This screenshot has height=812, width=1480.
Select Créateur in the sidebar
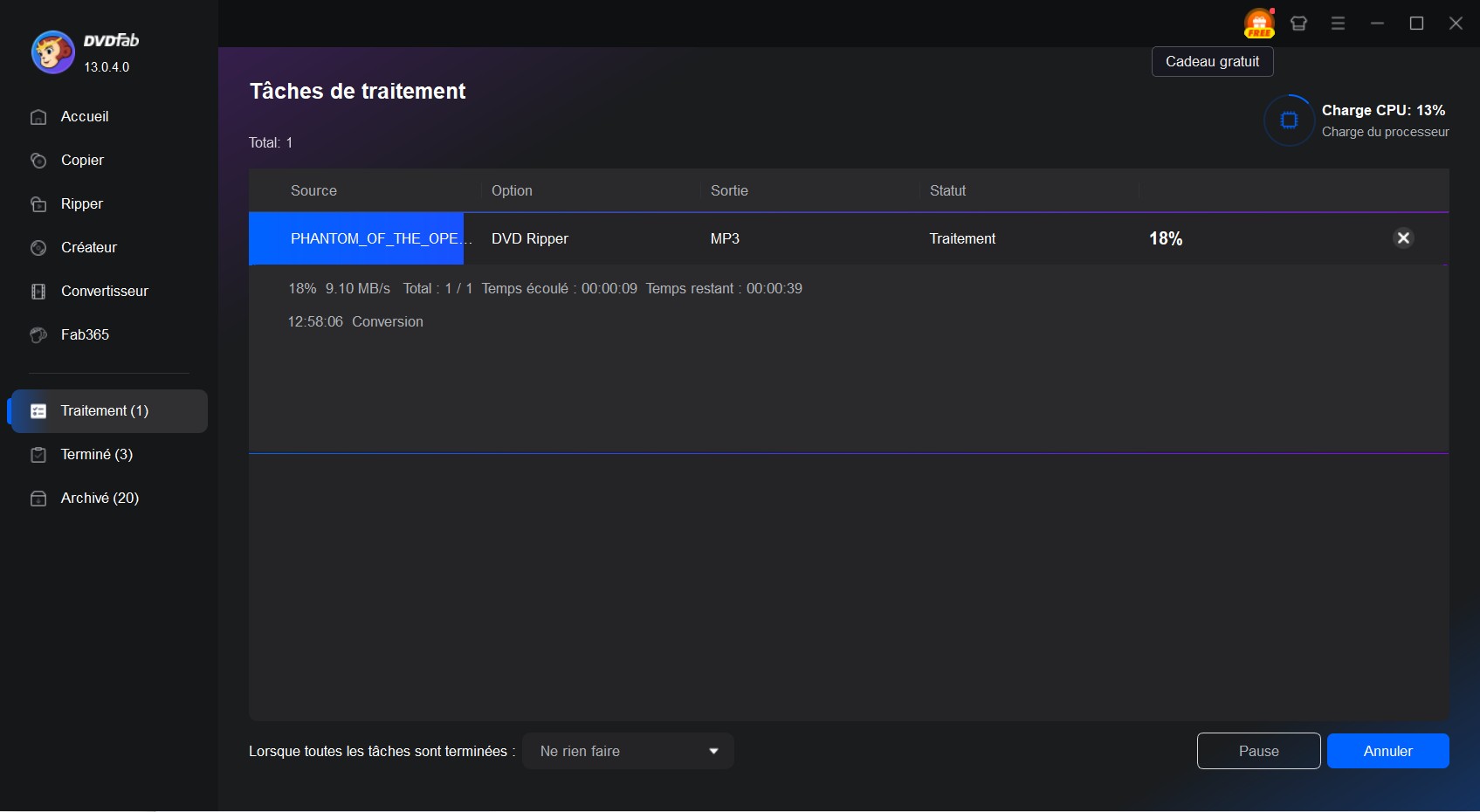click(88, 248)
